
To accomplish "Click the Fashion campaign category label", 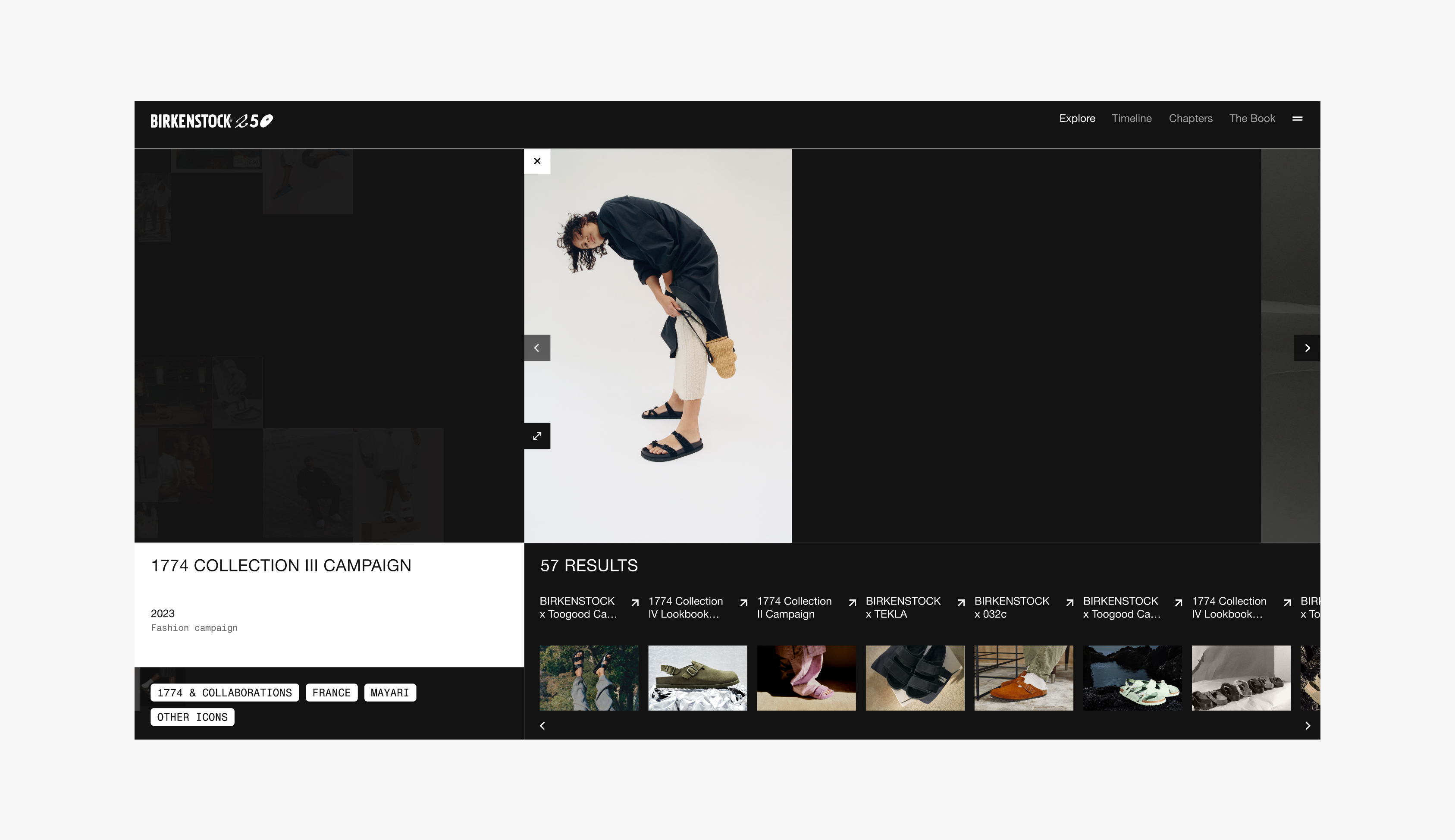I will (x=194, y=628).
